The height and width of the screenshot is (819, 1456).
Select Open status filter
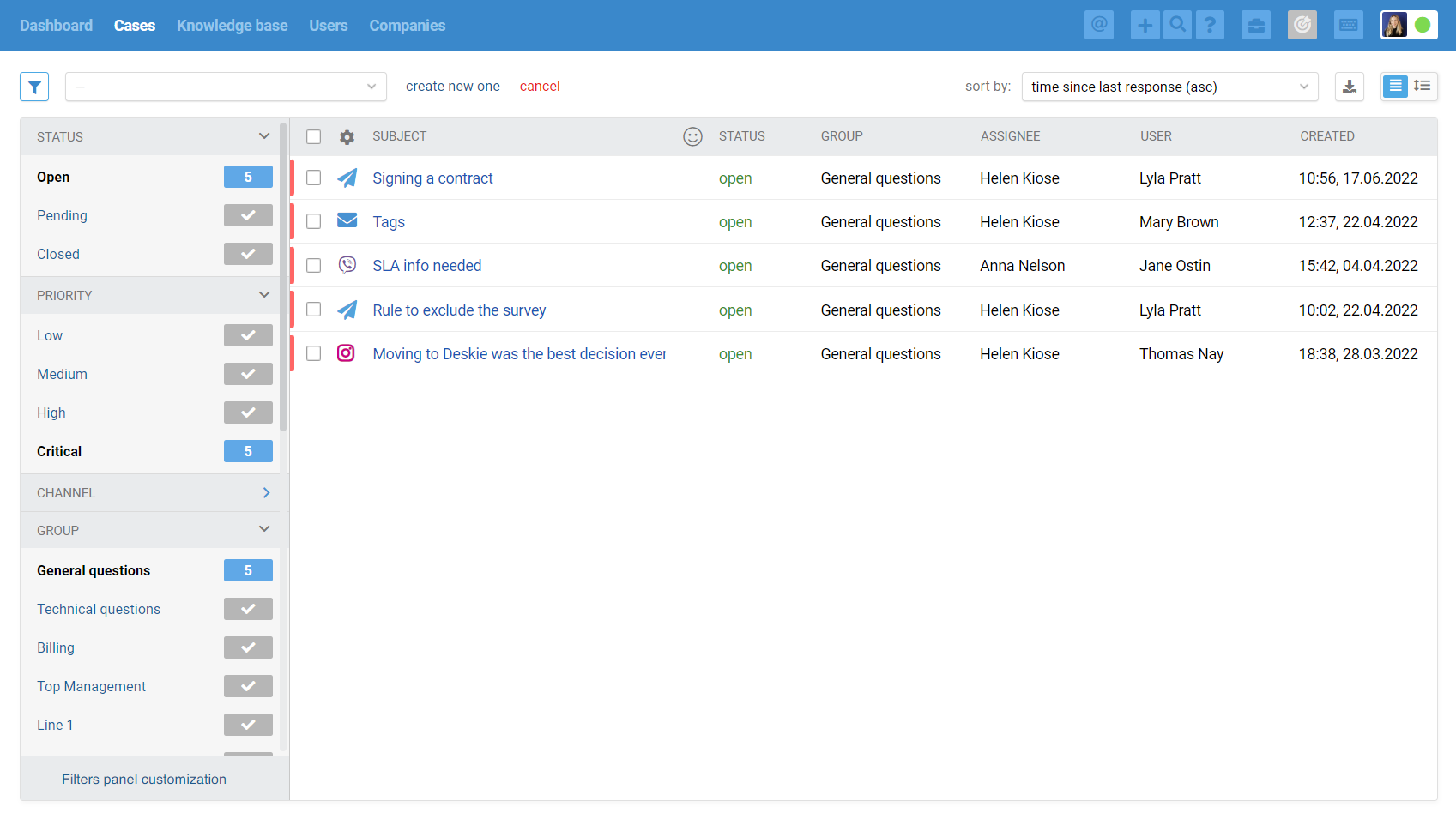pos(53,177)
